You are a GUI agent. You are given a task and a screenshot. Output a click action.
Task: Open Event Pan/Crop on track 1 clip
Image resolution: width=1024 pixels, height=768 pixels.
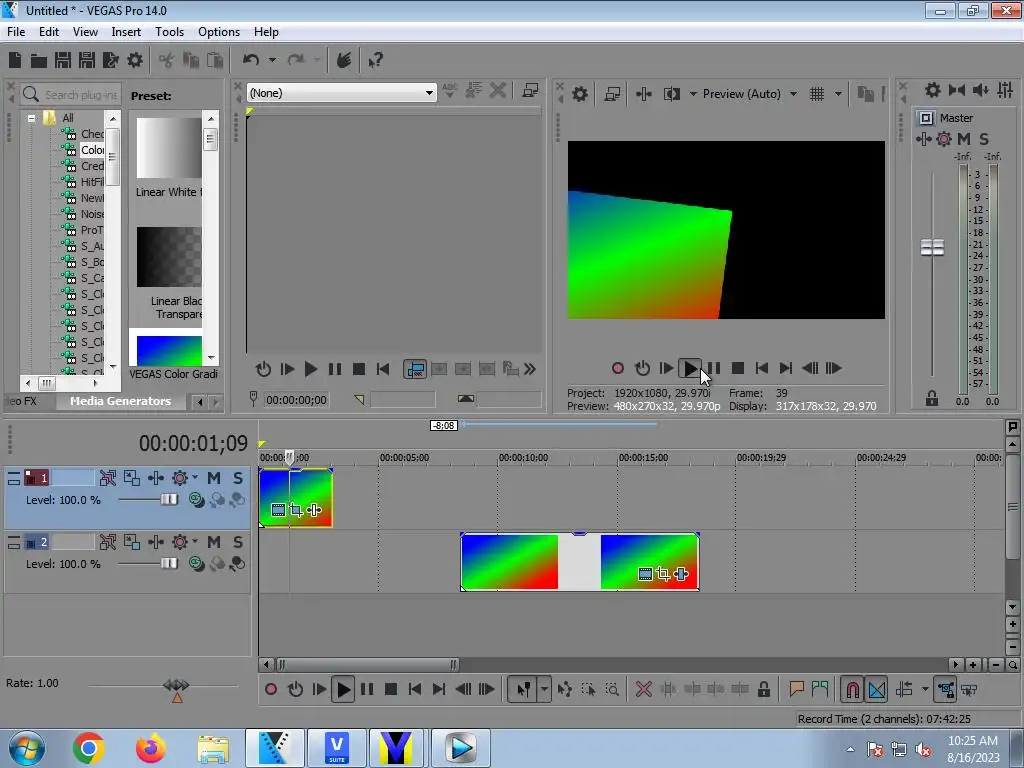point(296,510)
